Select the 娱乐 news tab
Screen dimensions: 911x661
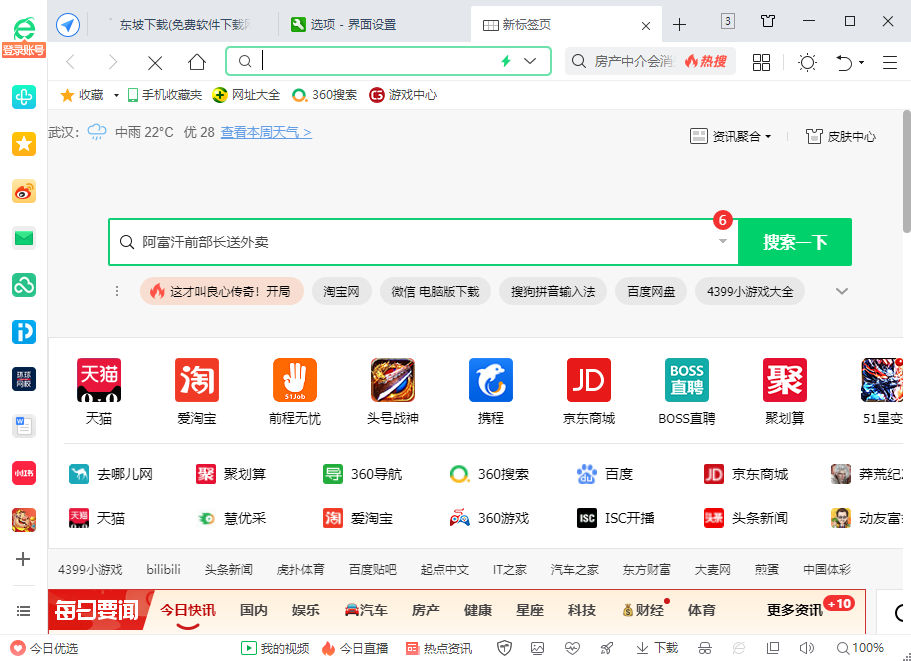tap(306, 610)
